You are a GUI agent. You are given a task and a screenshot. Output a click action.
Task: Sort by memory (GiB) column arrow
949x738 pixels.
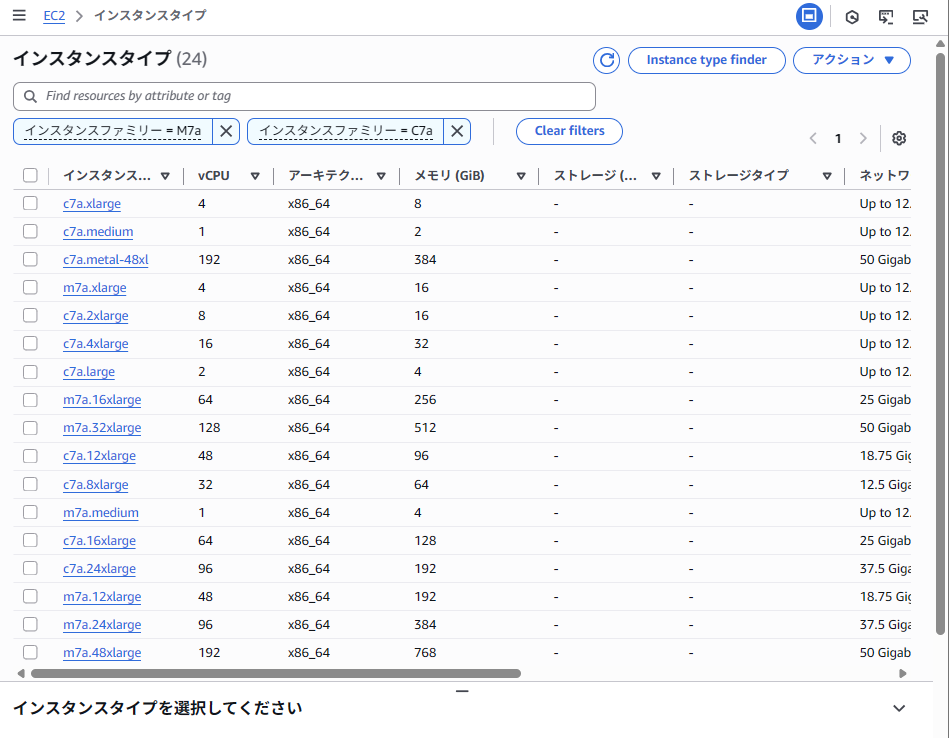(520, 176)
